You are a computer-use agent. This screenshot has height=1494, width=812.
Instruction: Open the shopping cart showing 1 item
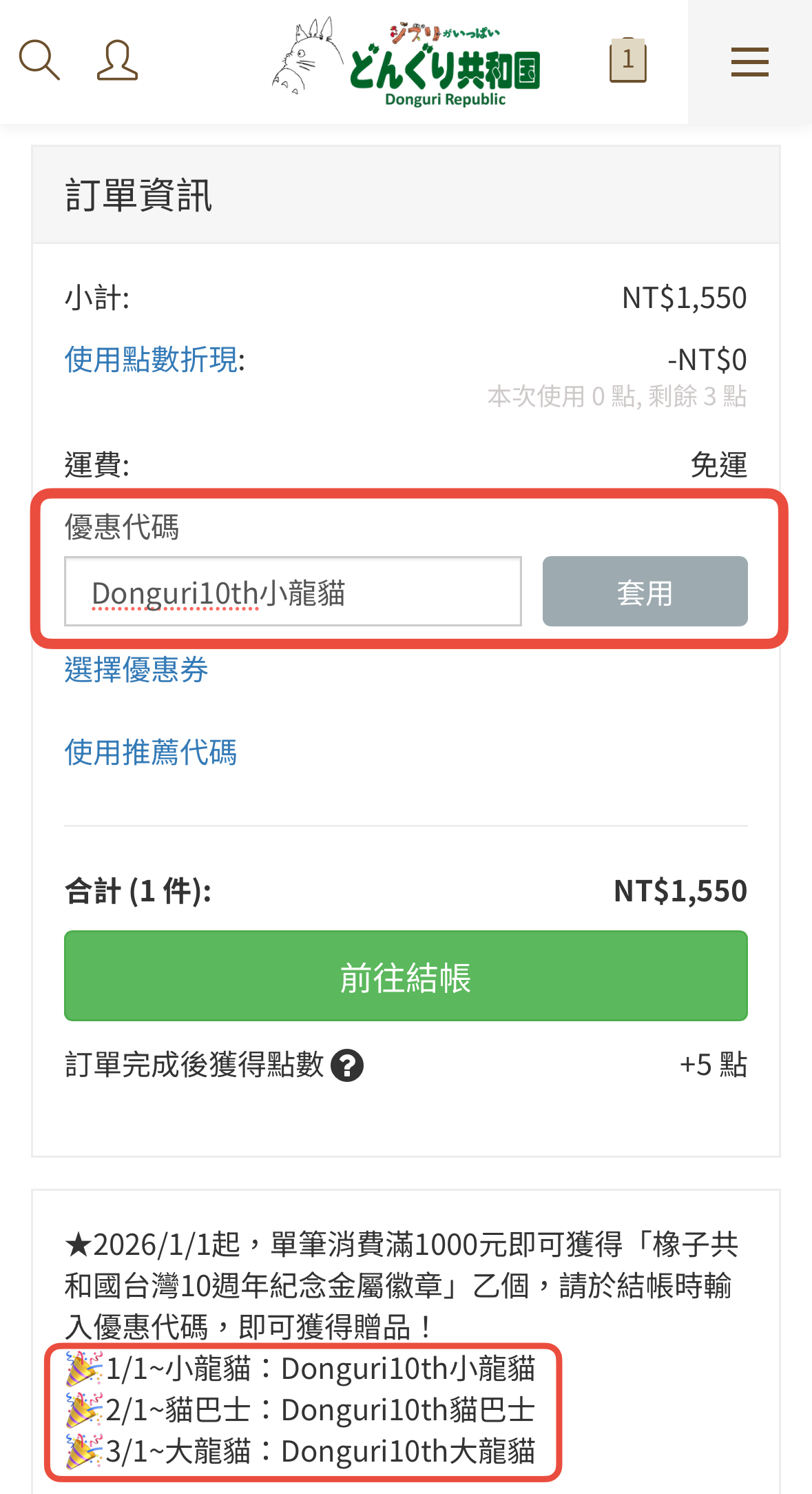point(627,61)
